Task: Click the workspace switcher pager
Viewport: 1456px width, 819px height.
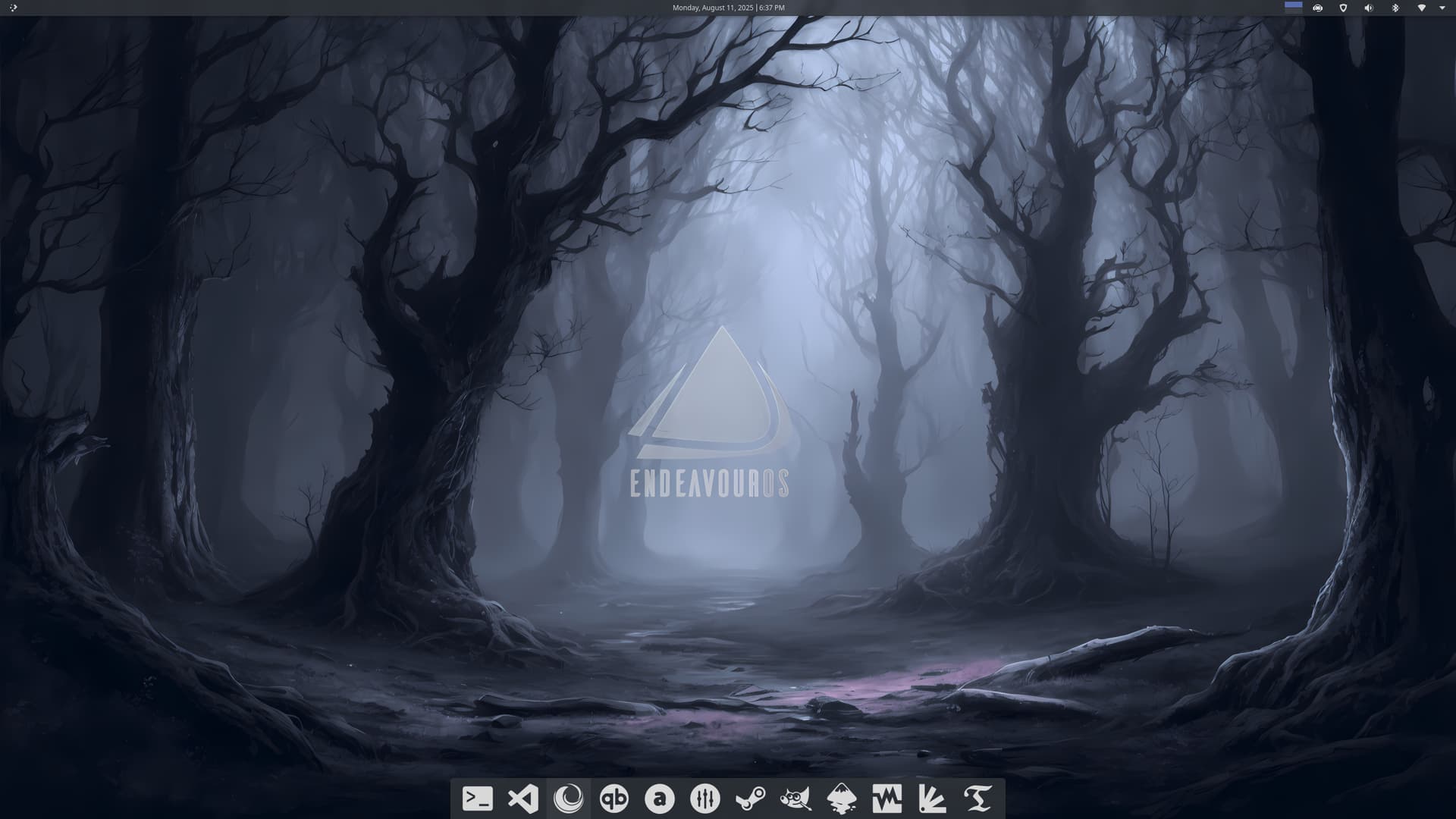Action: [1293, 8]
